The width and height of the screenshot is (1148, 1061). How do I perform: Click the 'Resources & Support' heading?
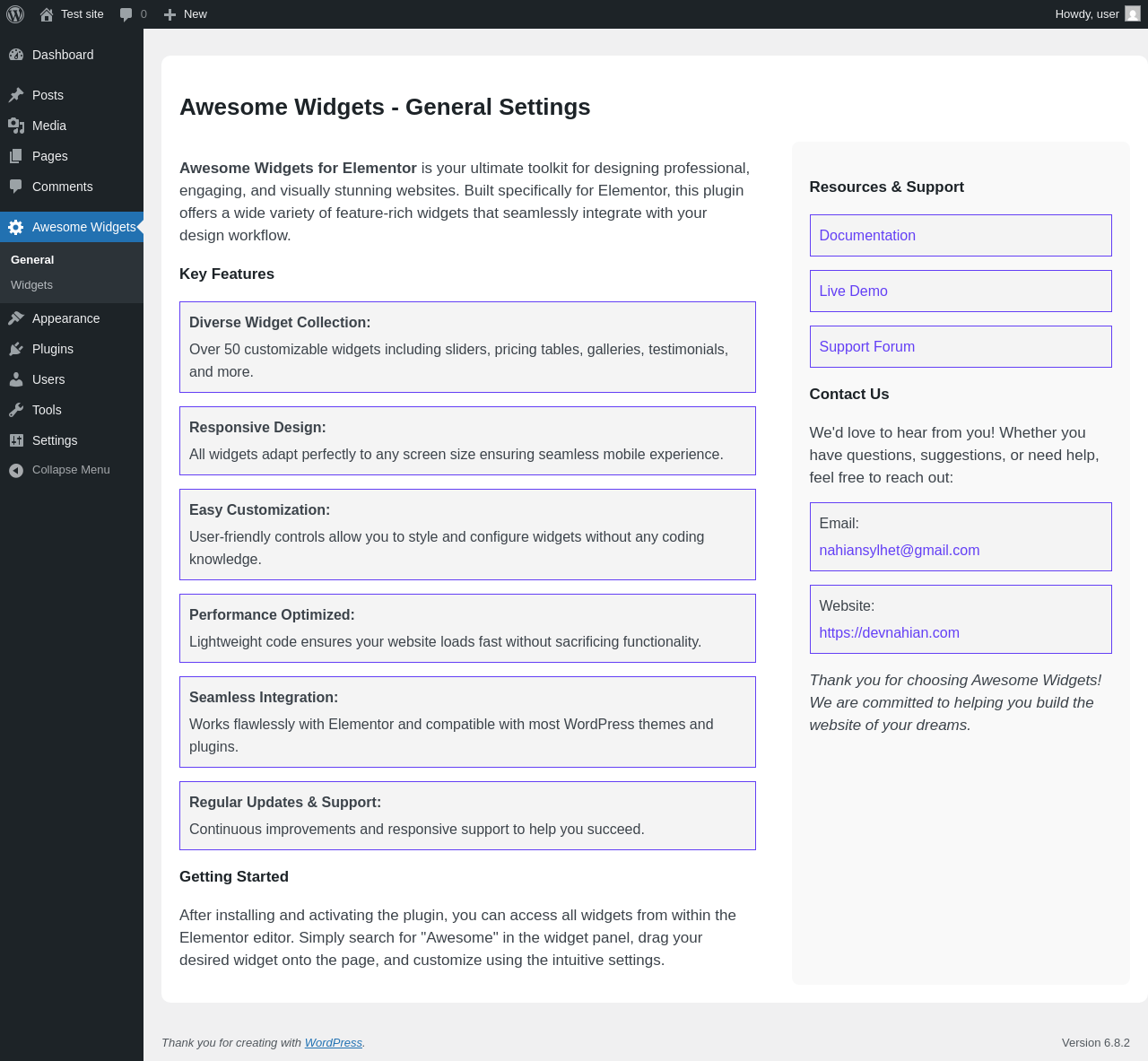[886, 187]
